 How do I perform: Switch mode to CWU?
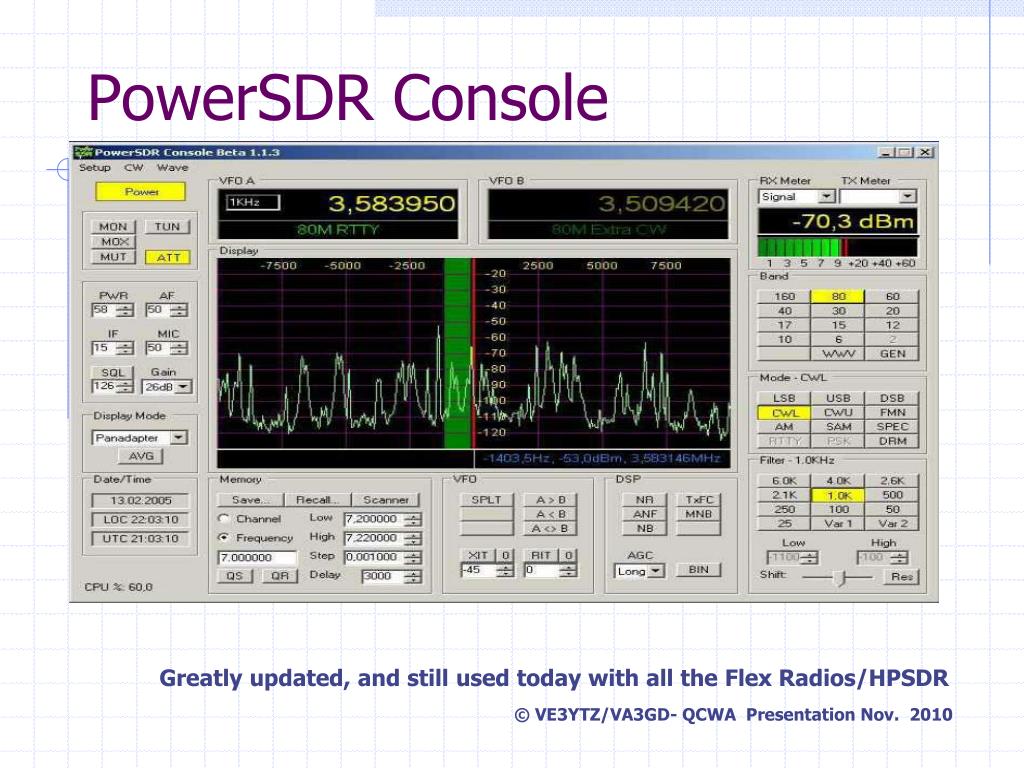pos(838,413)
